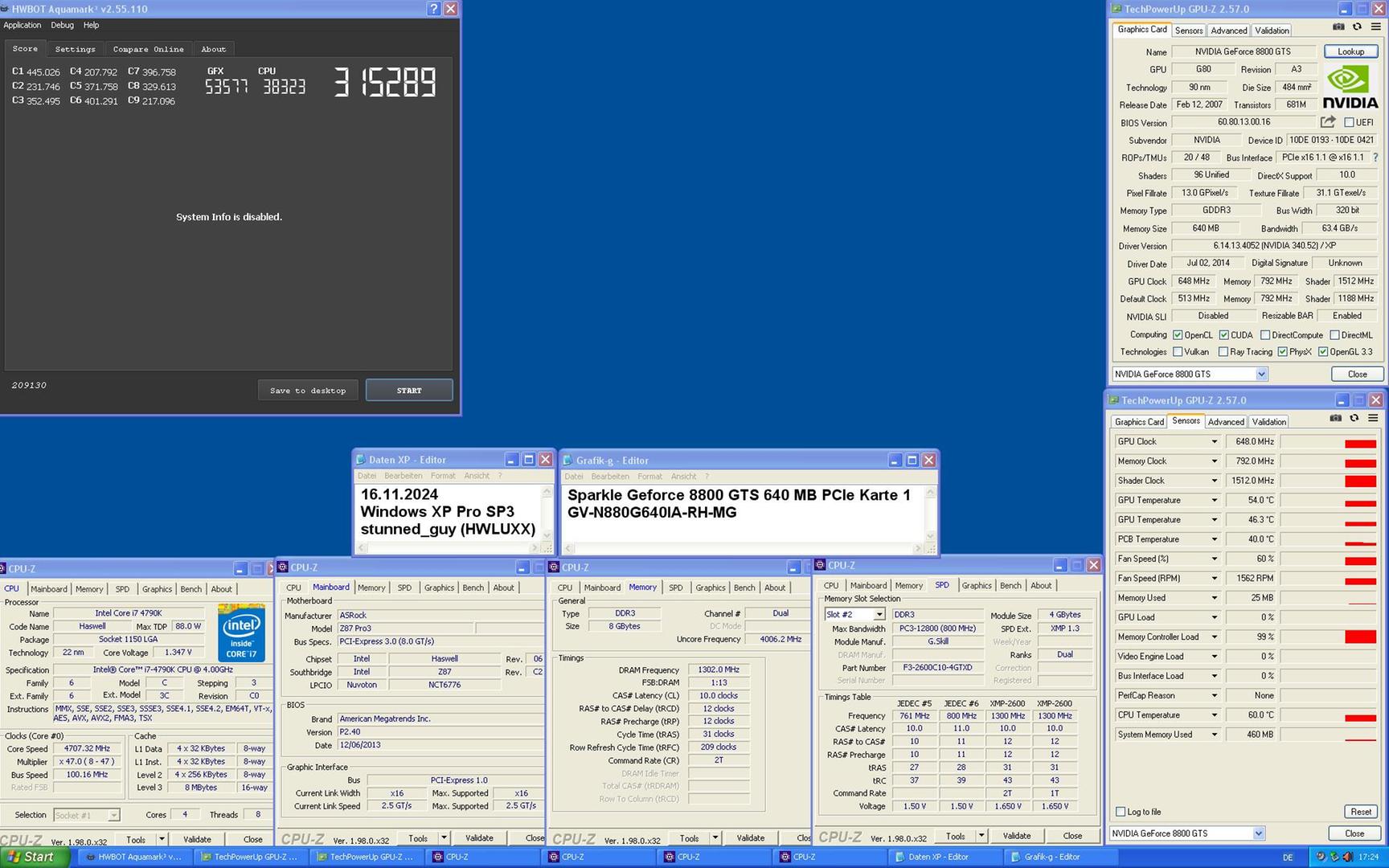Toggle the CUDA checkbox
The image size is (1389, 868).
point(1223,335)
